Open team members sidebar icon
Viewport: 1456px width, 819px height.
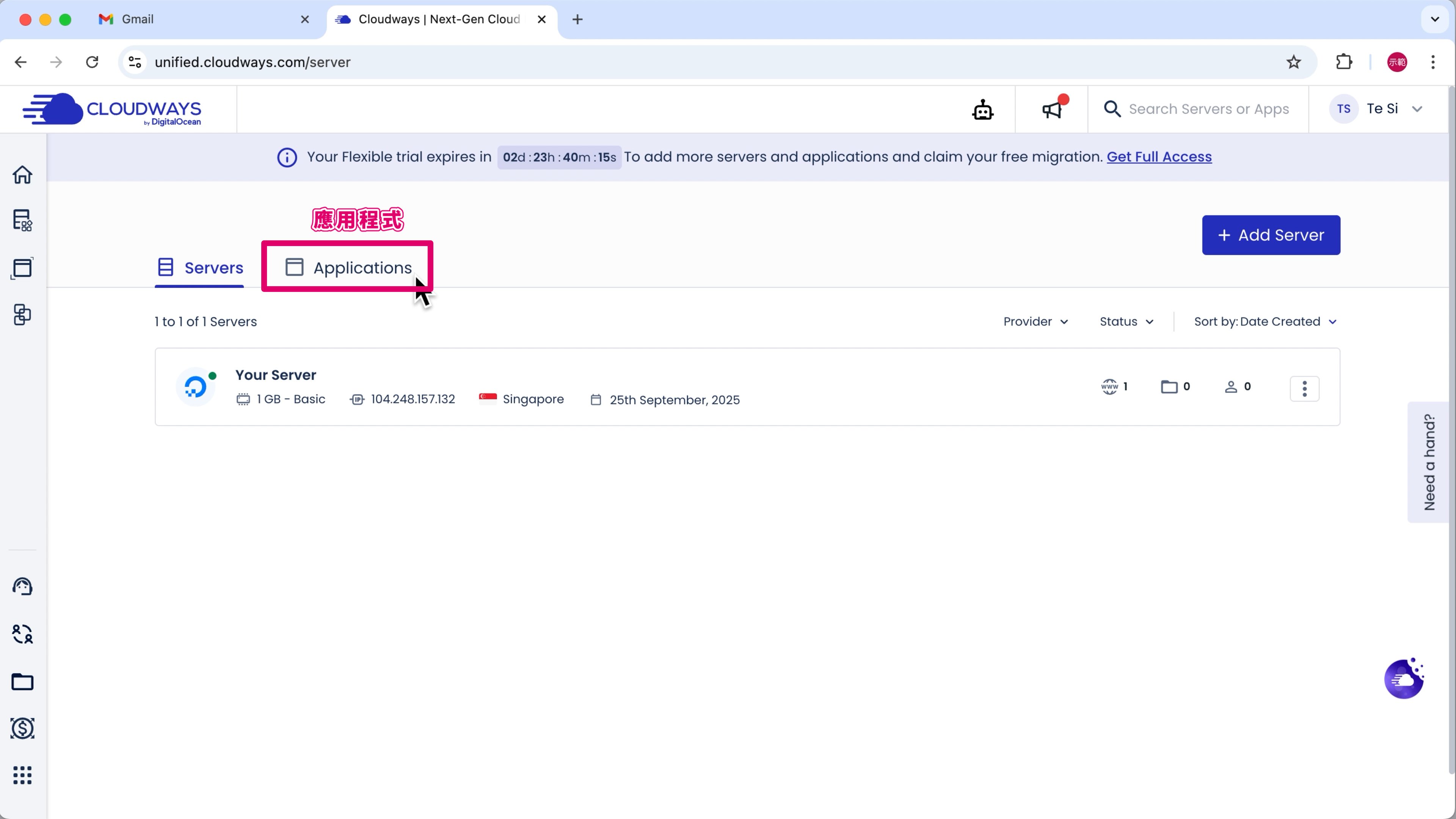[x=23, y=634]
